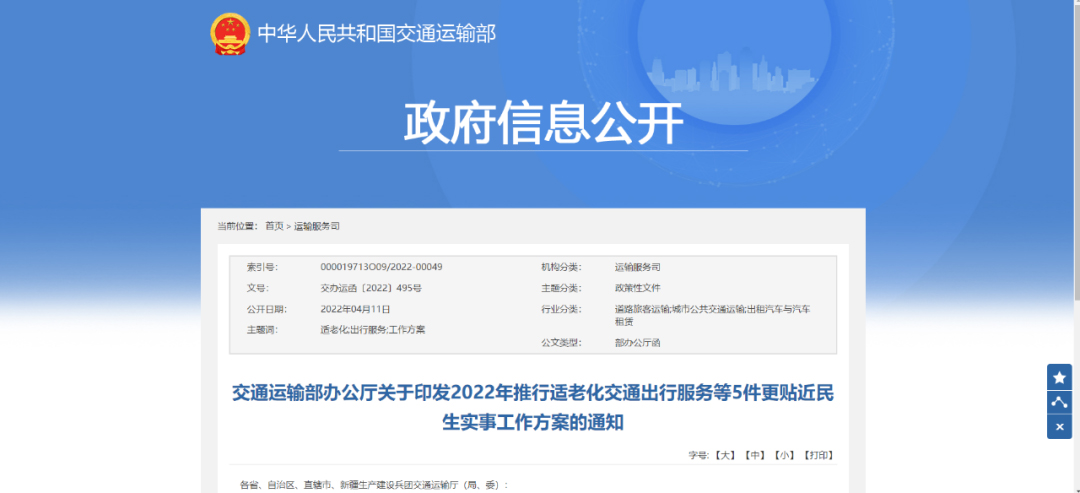The height and width of the screenshot is (493, 1080).
Task: Click the index number 000019713O09/2022-00049
Action: point(381,267)
